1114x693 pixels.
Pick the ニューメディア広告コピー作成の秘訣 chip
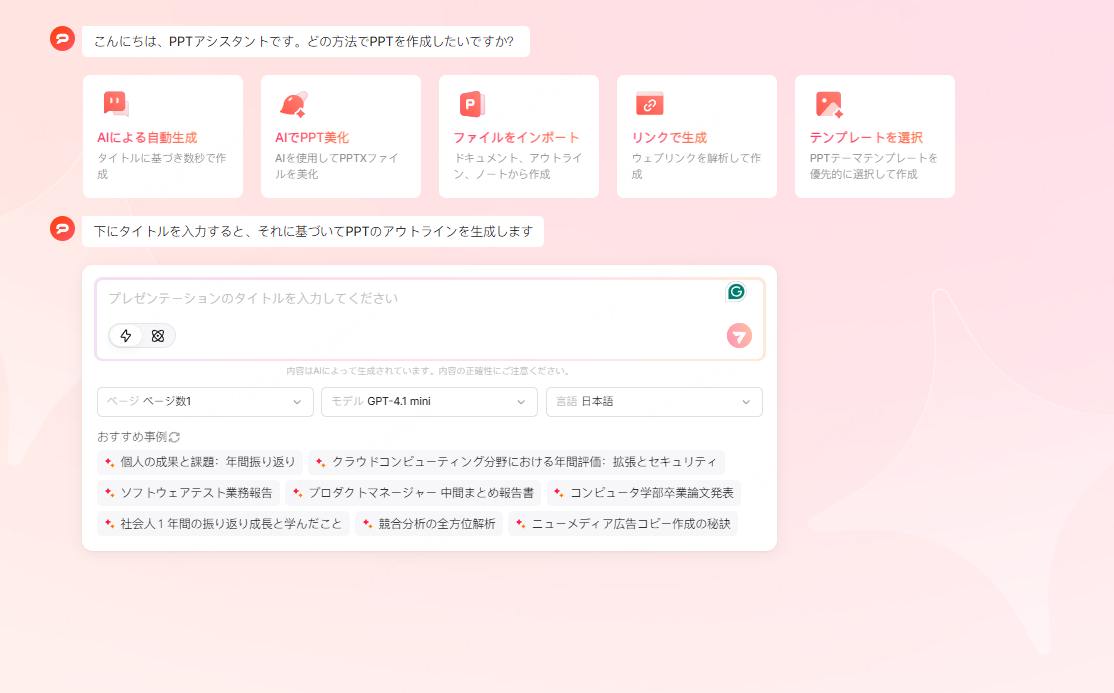point(622,523)
